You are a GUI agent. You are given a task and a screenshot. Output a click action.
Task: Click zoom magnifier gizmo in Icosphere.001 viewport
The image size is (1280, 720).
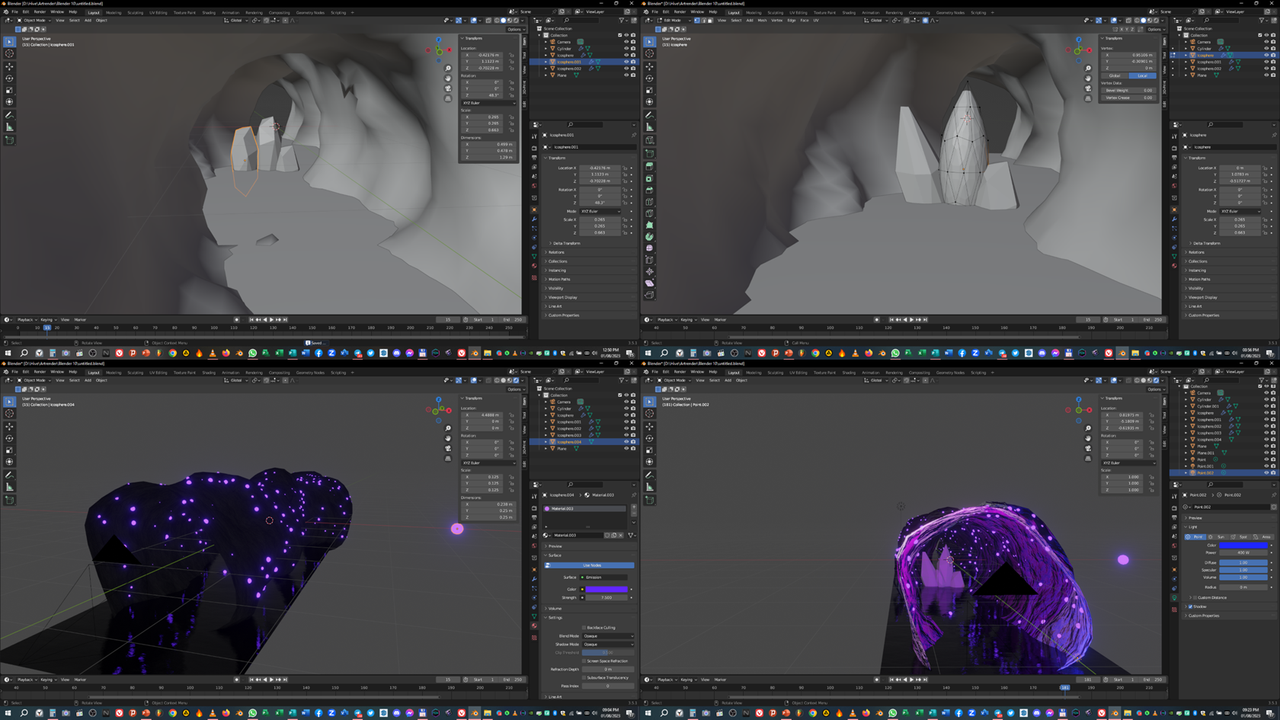coord(448,68)
